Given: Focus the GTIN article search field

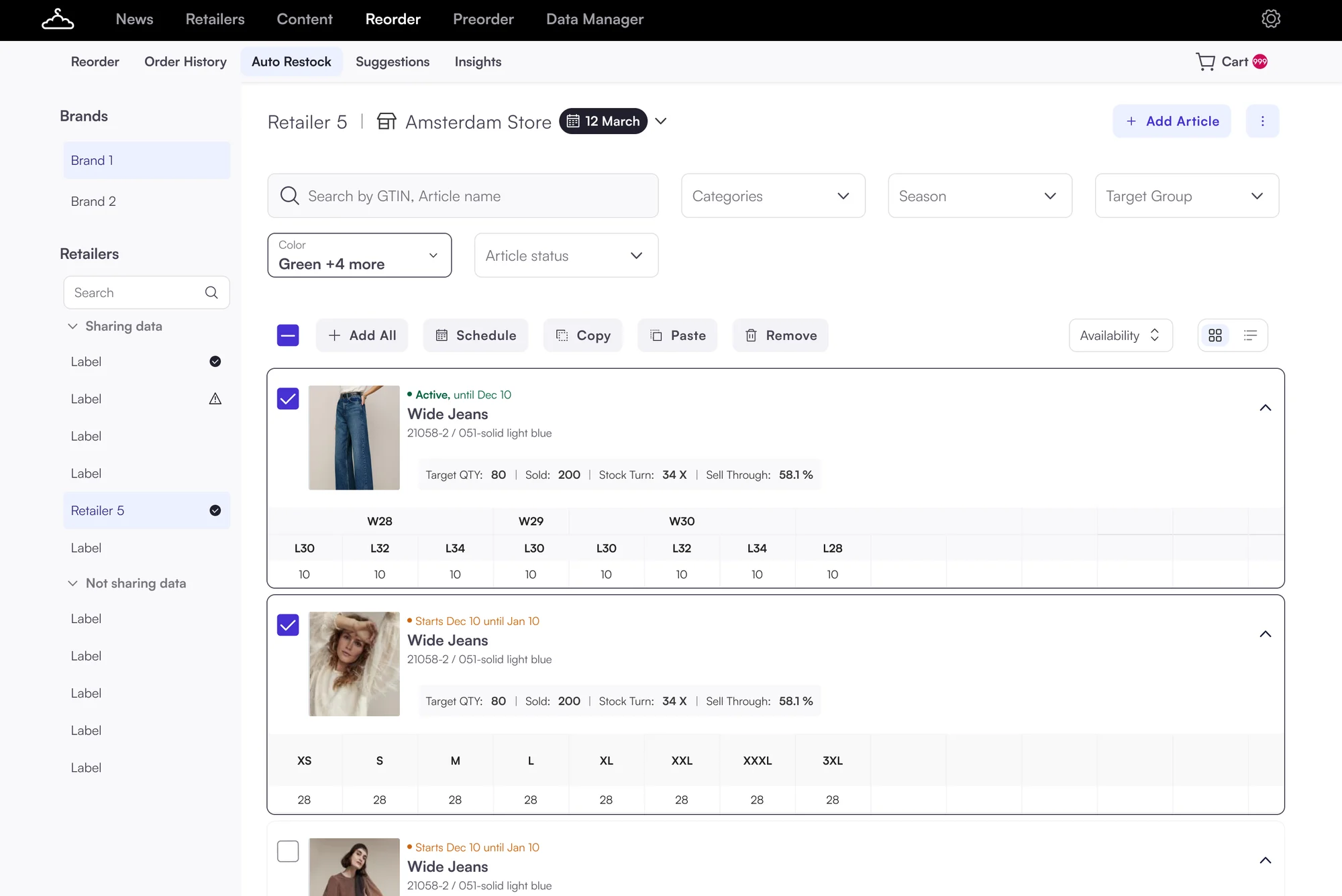Looking at the screenshot, I should [x=463, y=196].
